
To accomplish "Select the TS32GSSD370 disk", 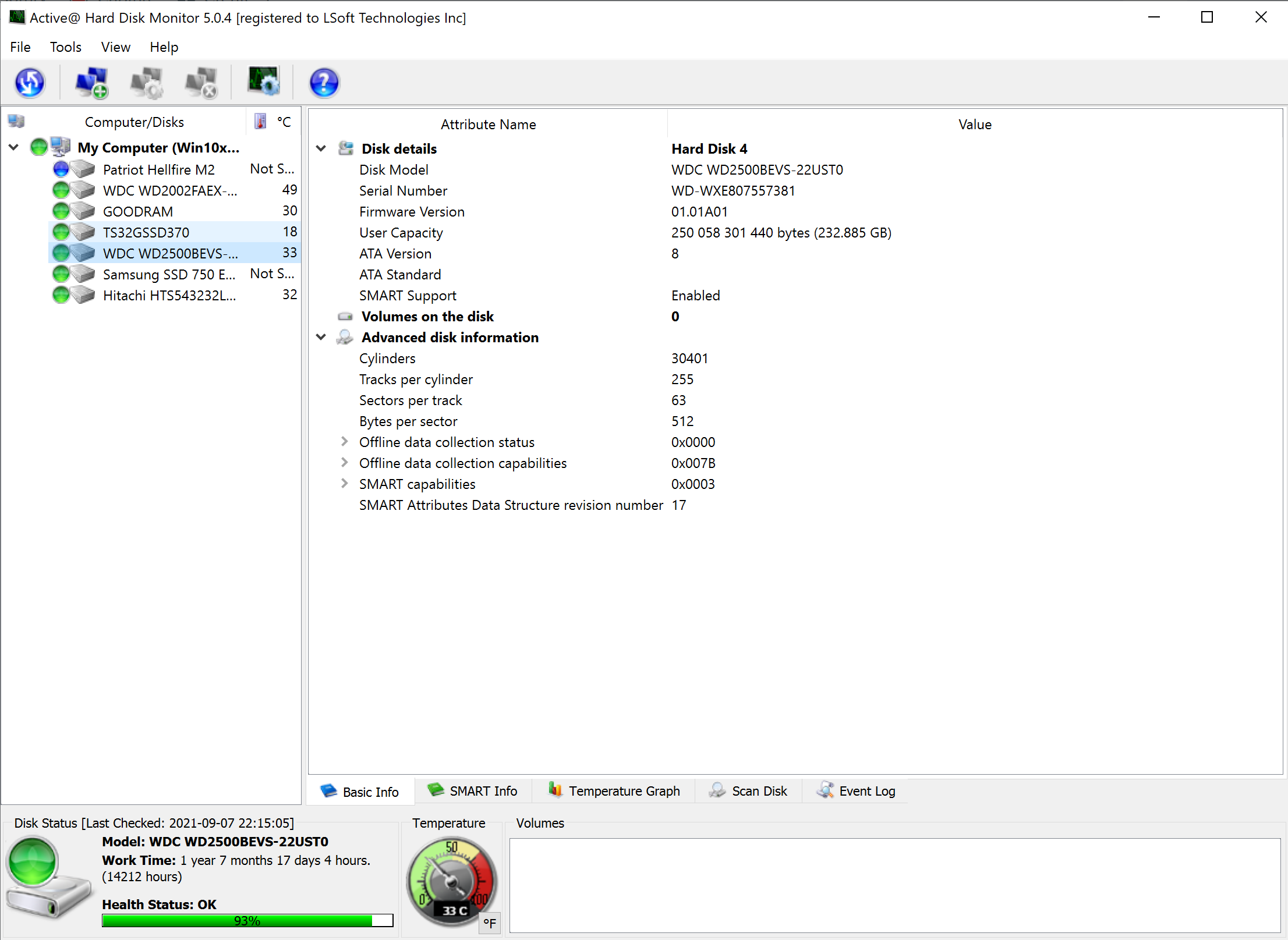I will (x=175, y=232).
